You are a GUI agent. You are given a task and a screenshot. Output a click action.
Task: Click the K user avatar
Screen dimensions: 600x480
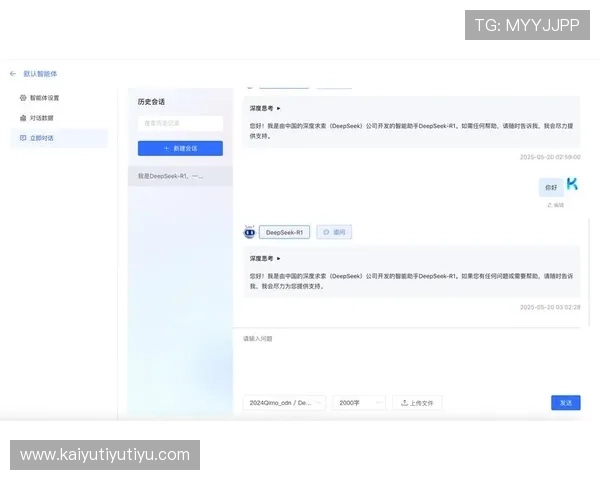[572, 184]
